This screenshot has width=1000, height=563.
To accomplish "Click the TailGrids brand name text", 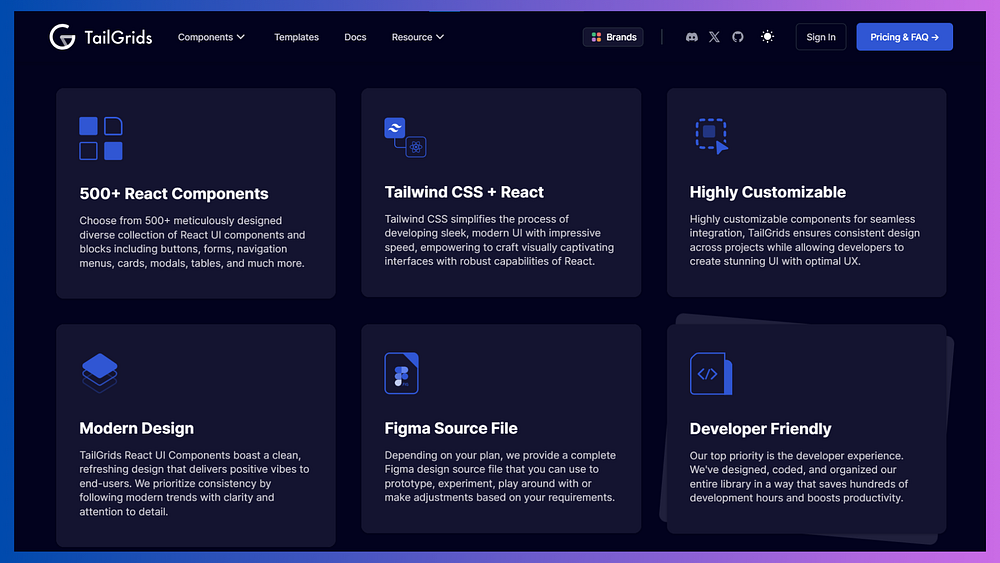I will pos(119,38).
